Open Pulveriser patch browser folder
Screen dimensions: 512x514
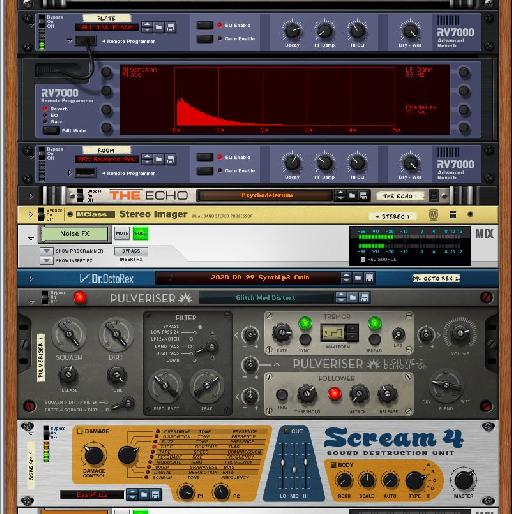(353, 297)
